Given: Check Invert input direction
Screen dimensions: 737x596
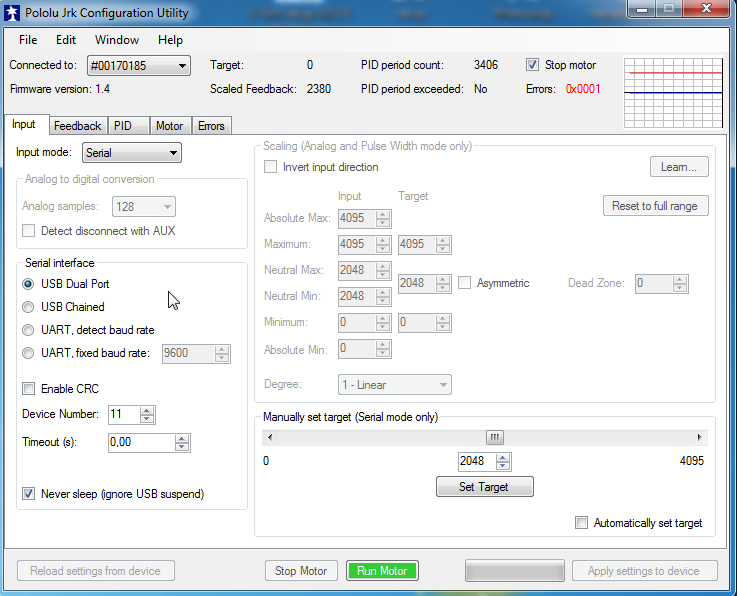Looking at the screenshot, I should pyautogui.click(x=270, y=167).
